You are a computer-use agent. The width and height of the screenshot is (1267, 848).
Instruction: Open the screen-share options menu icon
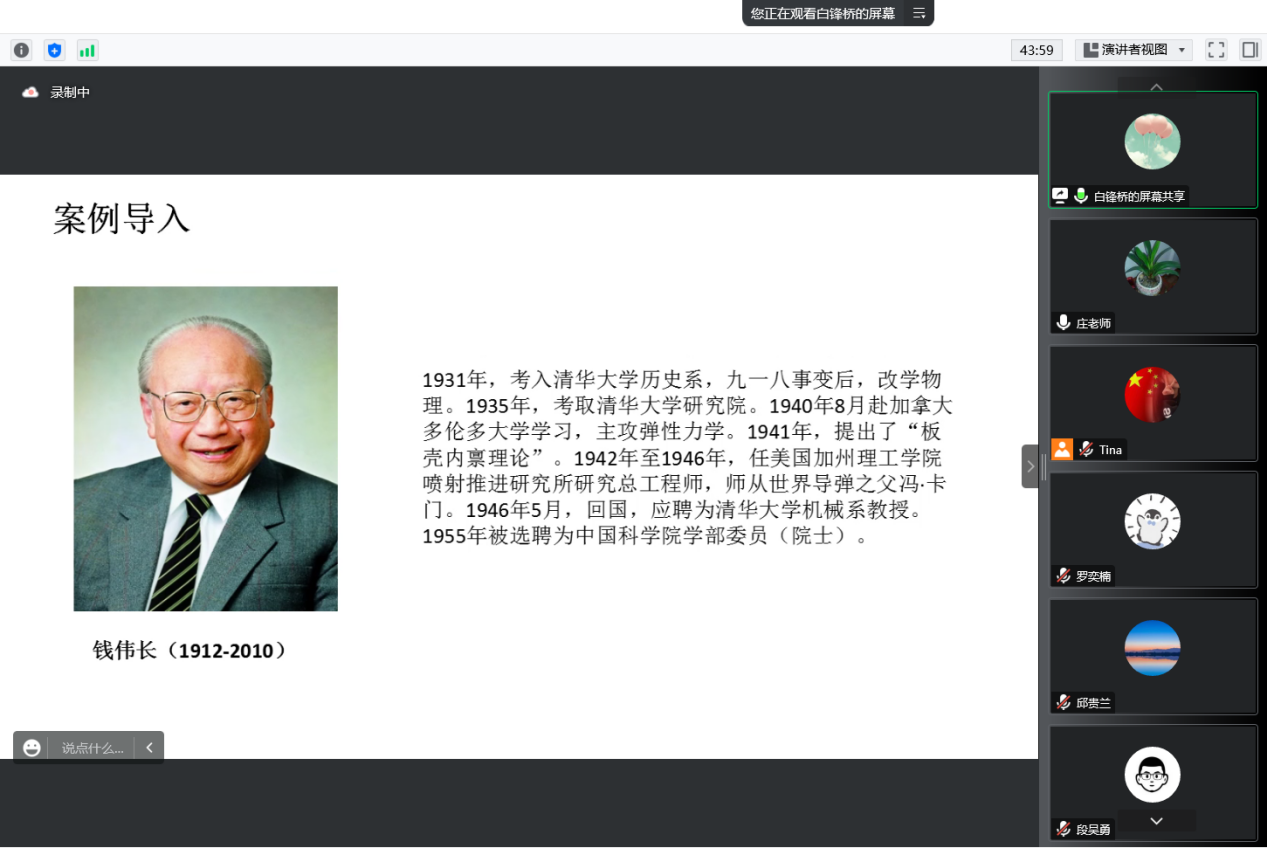click(x=918, y=13)
